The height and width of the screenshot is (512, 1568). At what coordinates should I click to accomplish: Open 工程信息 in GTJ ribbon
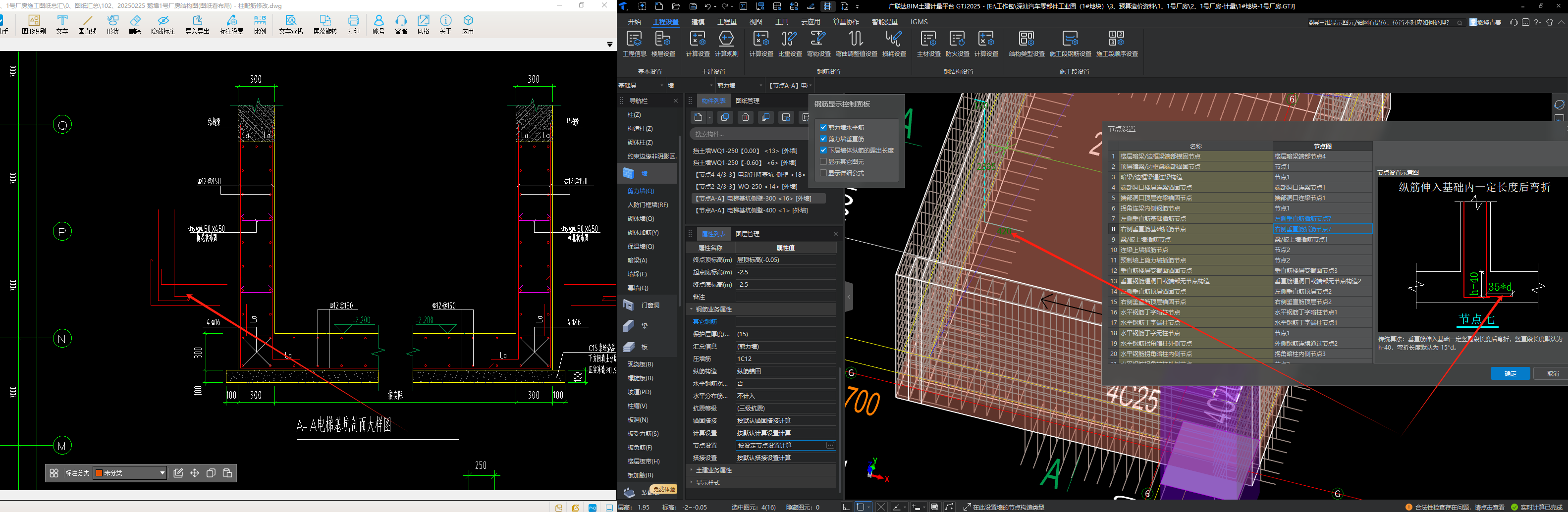634,44
